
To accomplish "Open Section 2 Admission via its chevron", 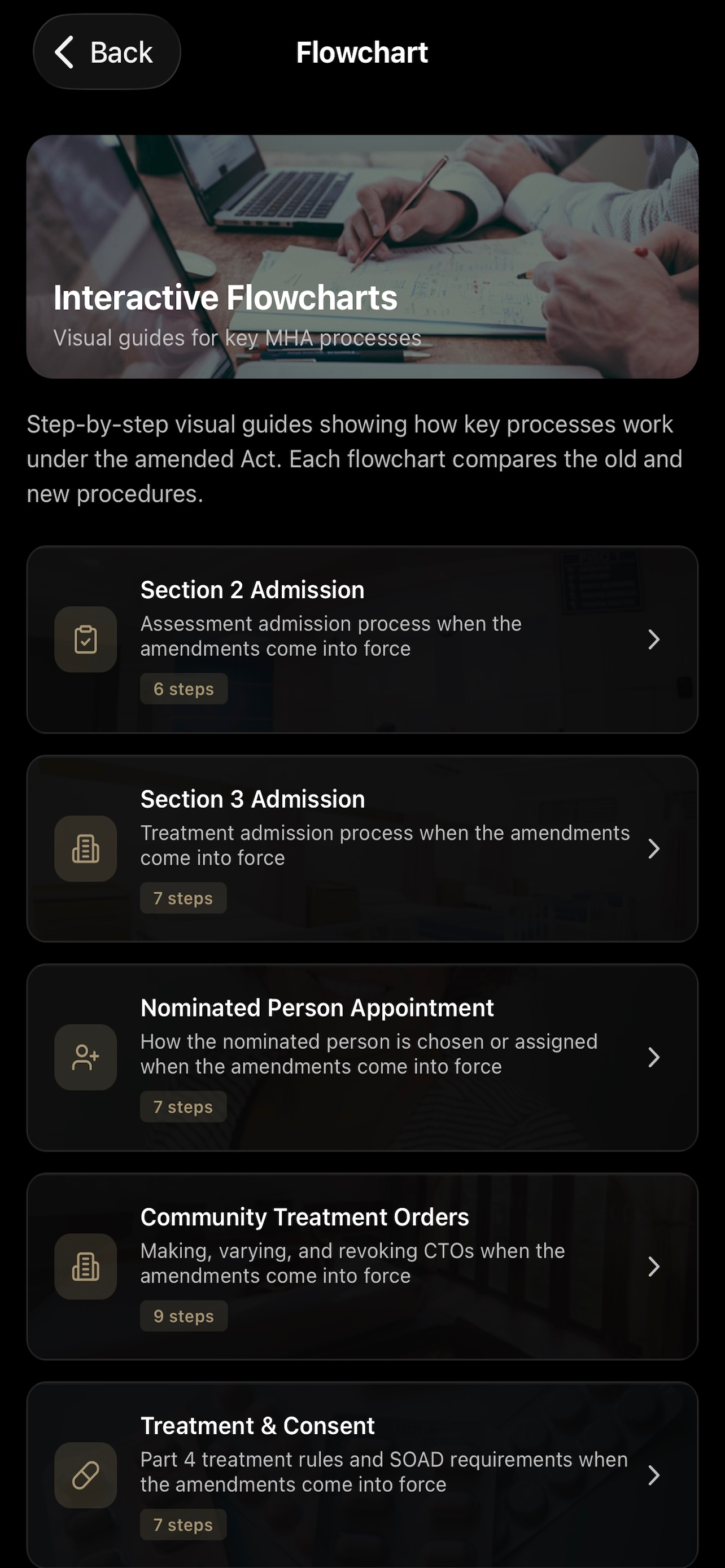I will [654, 640].
